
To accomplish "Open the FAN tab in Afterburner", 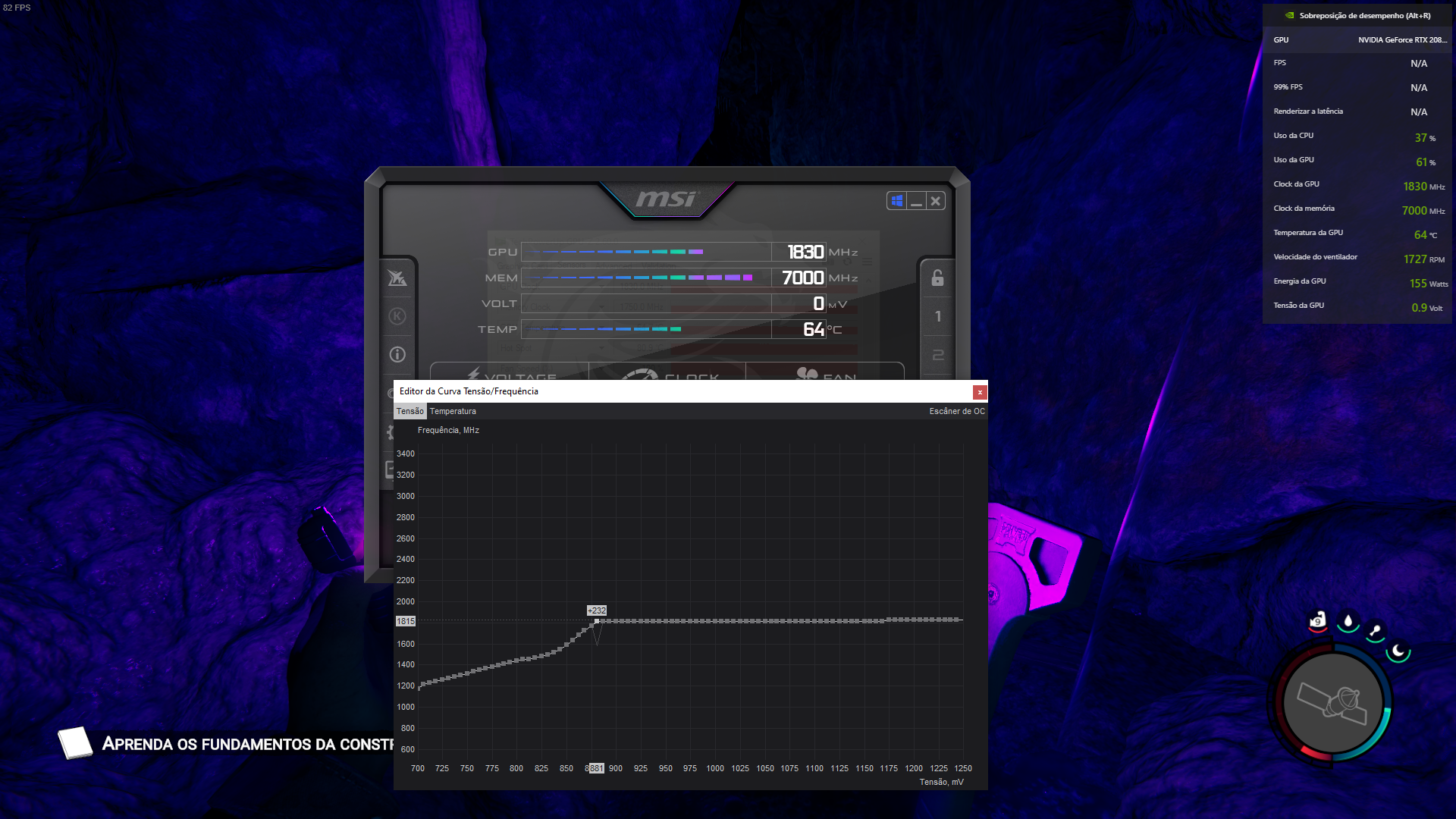I will point(825,372).
